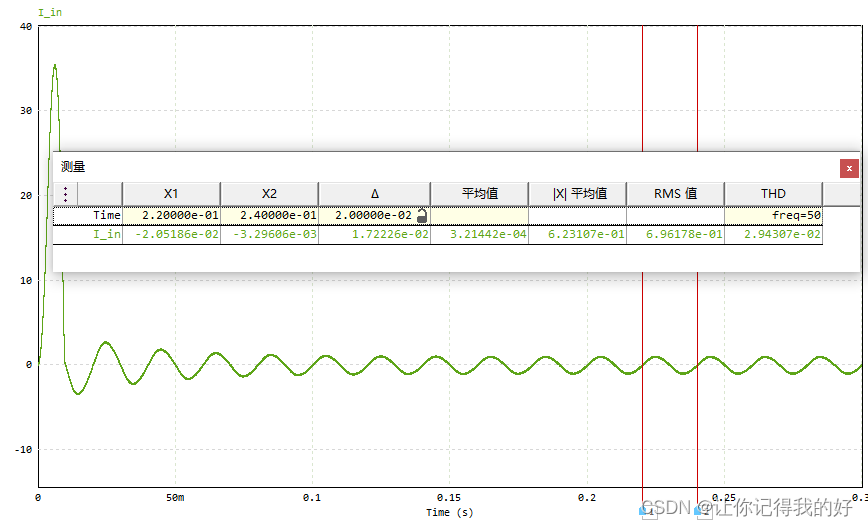The width and height of the screenshot is (868, 526).
Task: Click THD value 2.94307e-02
Action: click(x=773, y=234)
